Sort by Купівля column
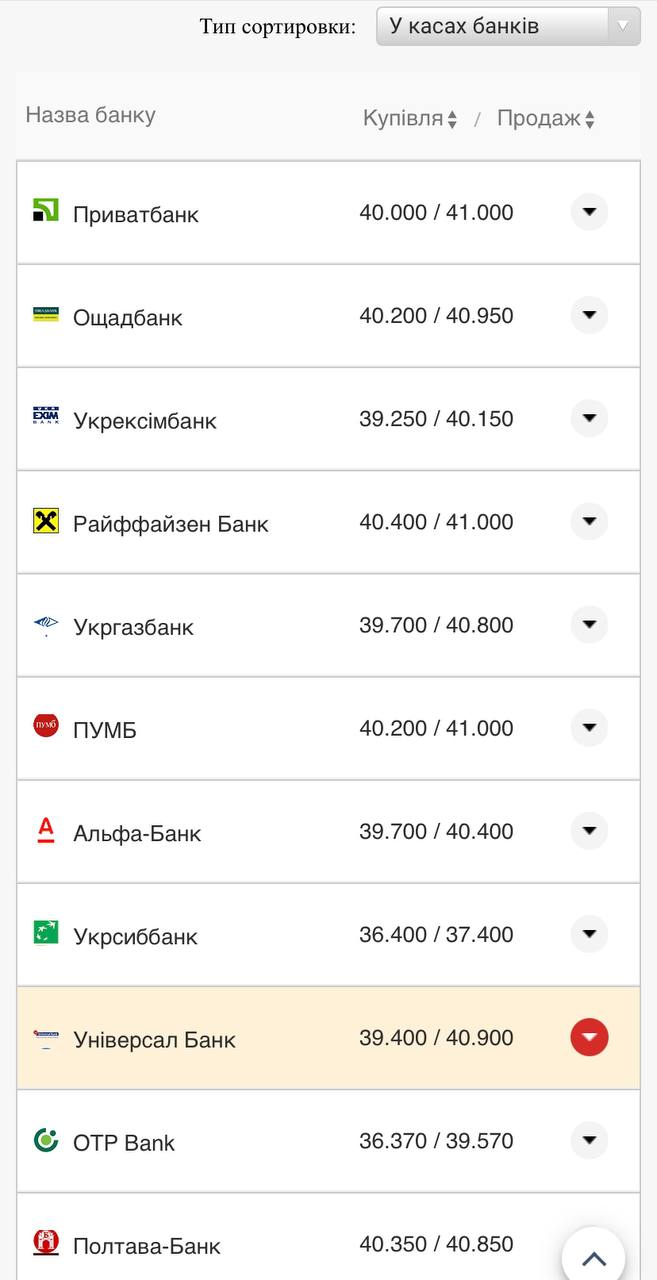The width and height of the screenshot is (657, 1280). coord(410,119)
